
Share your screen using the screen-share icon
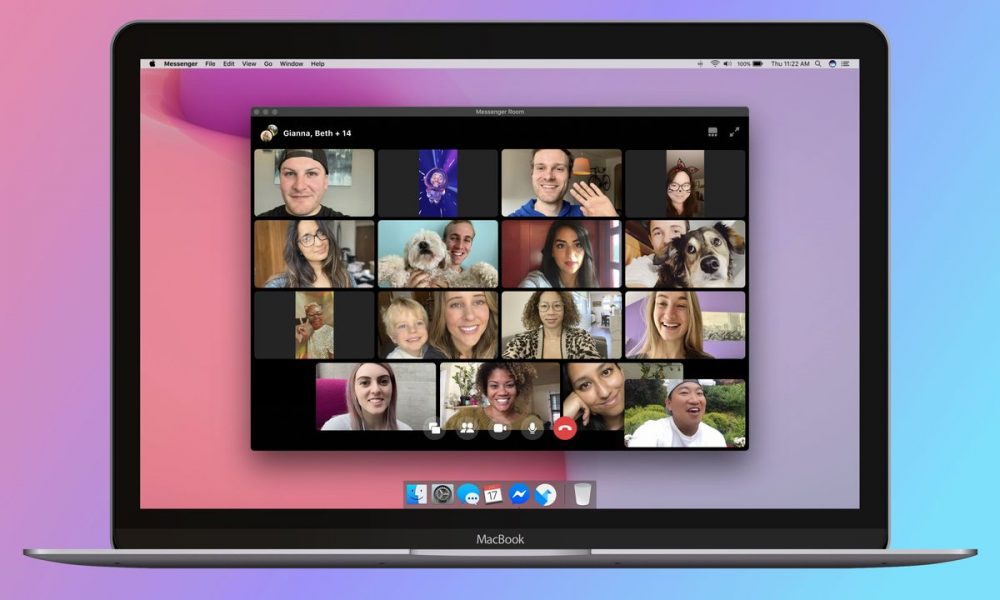tap(434, 428)
